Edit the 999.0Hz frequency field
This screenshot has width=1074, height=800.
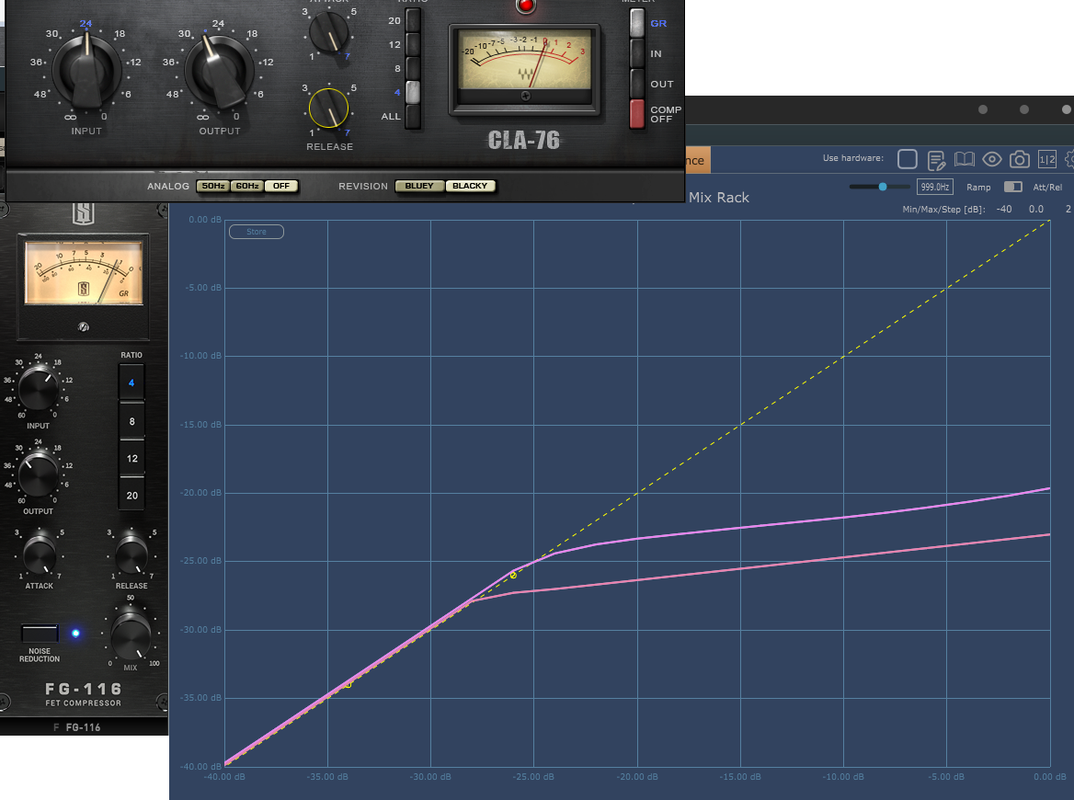click(935, 186)
